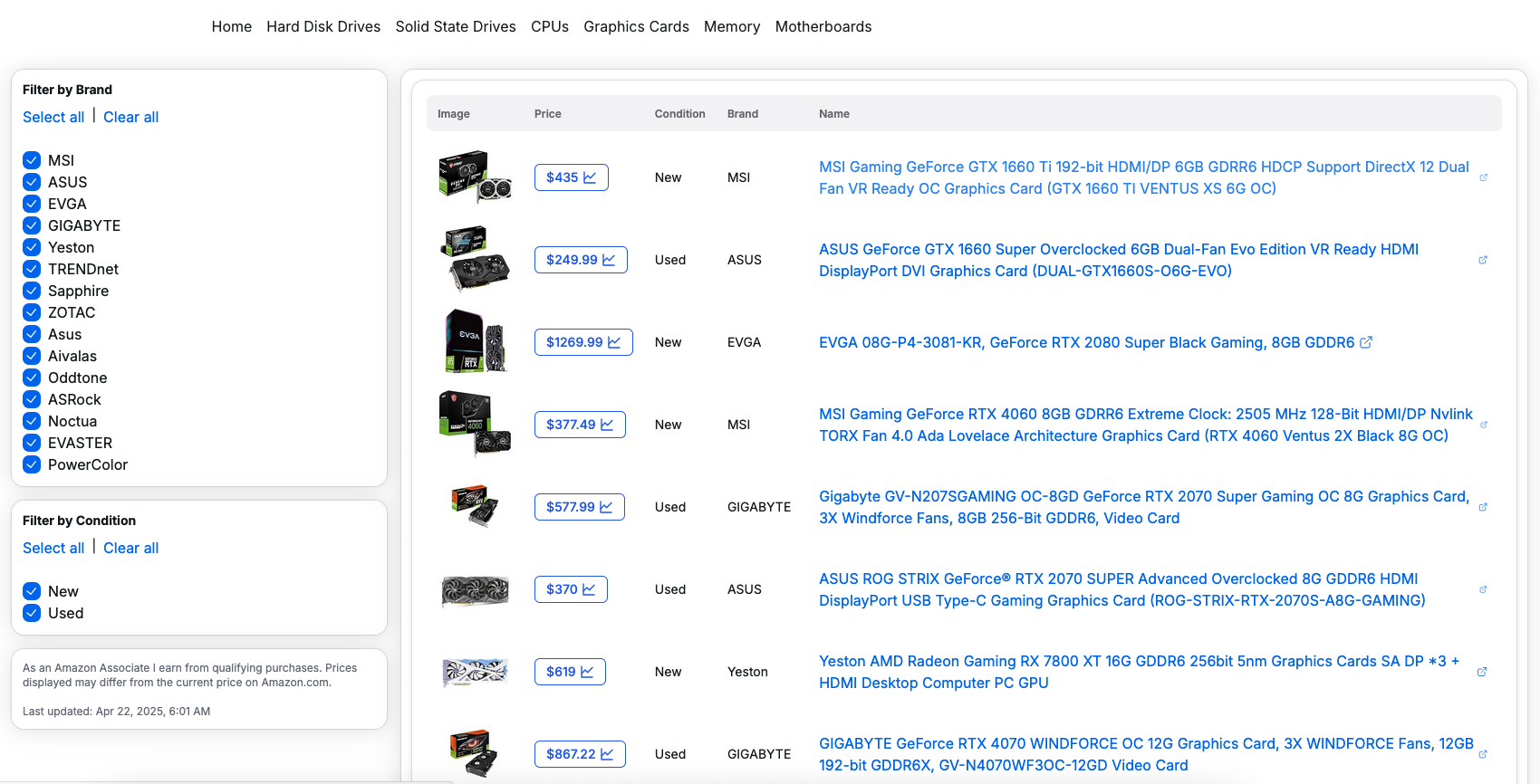Open MSI RTX 4060 Ventus 2X product link
This screenshot has width=1540, height=784.
coord(1146,425)
